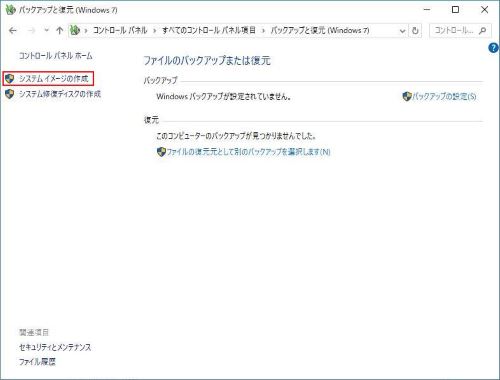Open recent locations dropdown next to forward arrow

click(47, 30)
